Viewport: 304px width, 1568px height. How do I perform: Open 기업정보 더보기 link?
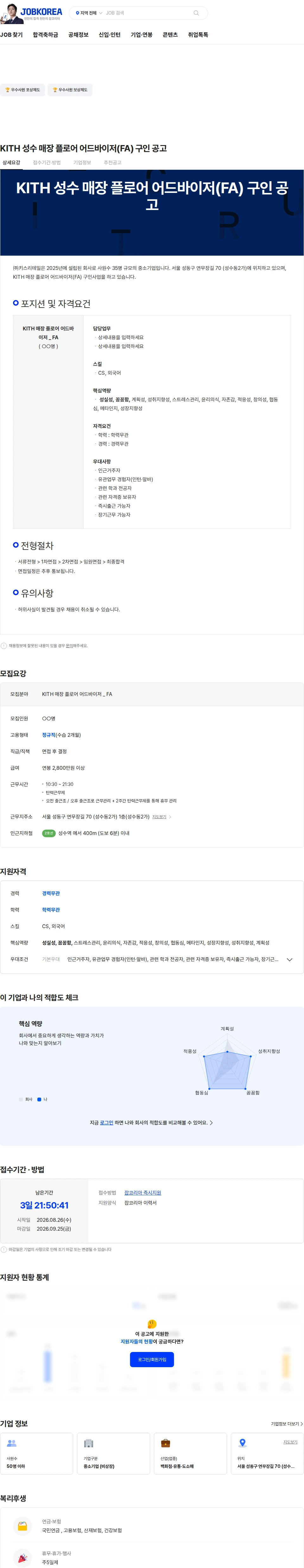[287, 1424]
